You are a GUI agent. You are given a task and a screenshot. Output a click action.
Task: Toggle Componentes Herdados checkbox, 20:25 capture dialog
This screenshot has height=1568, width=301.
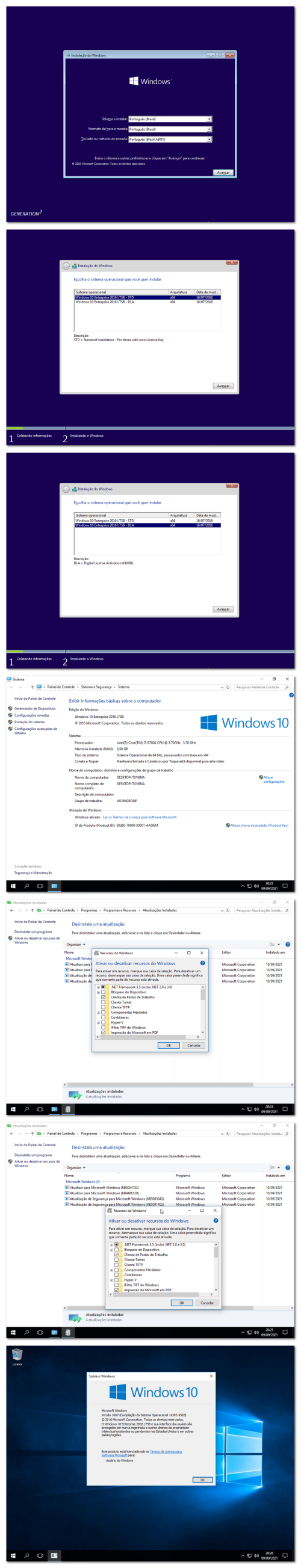point(116,1270)
